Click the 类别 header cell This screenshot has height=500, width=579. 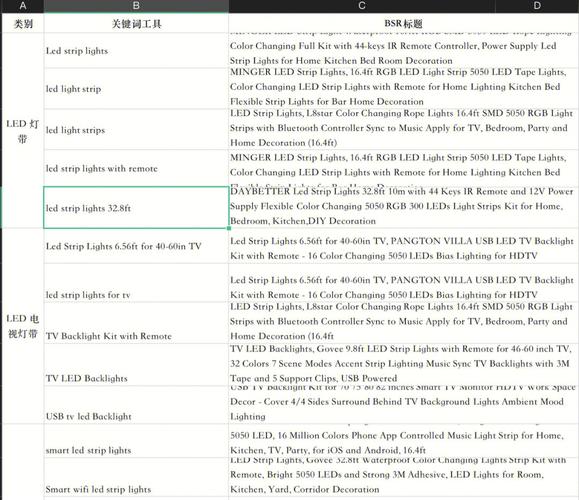23,23
